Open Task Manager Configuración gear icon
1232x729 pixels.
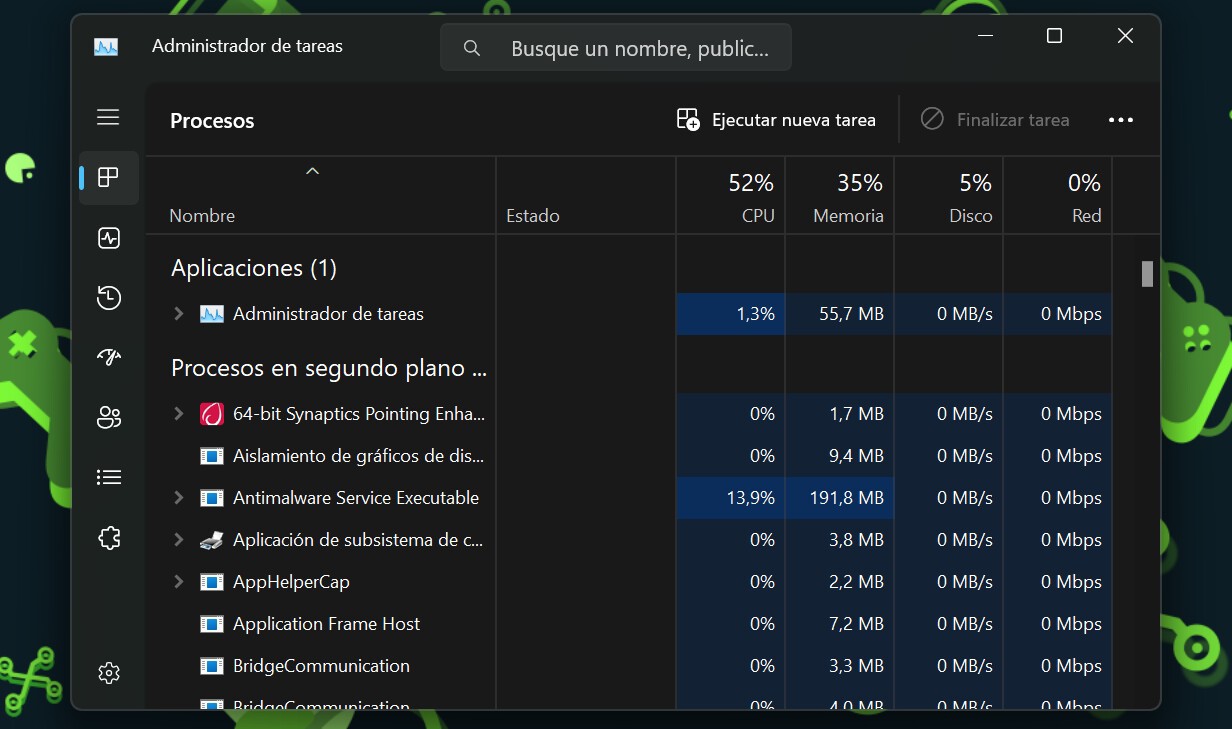[108, 672]
